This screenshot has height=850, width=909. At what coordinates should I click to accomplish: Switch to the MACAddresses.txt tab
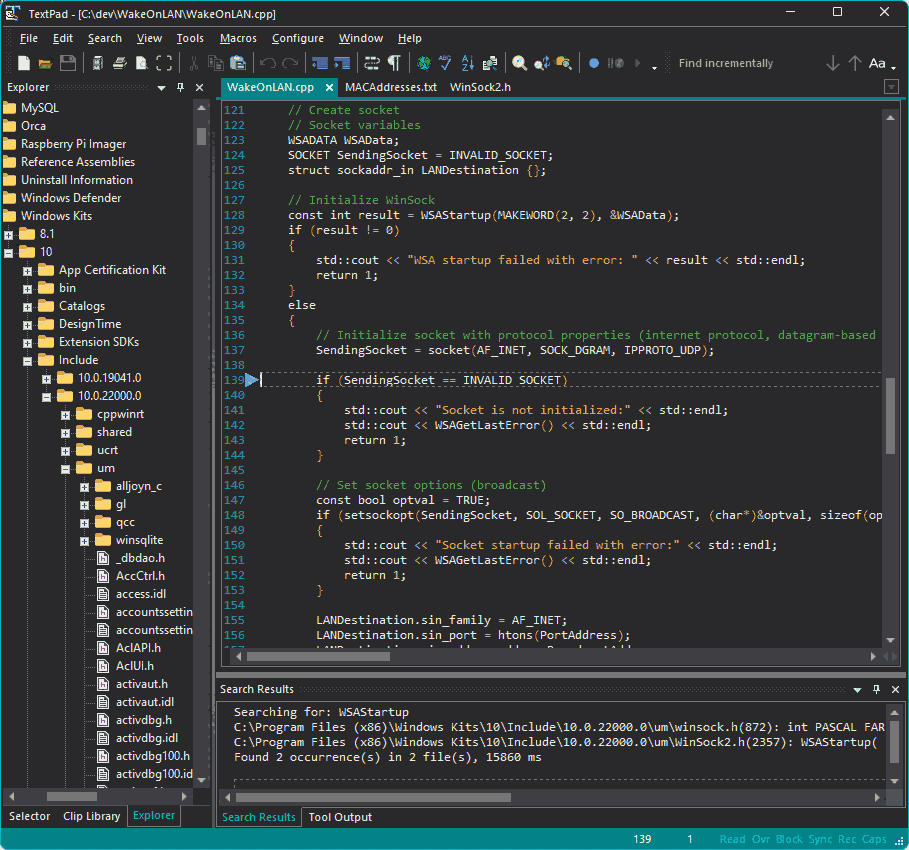click(393, 87)
